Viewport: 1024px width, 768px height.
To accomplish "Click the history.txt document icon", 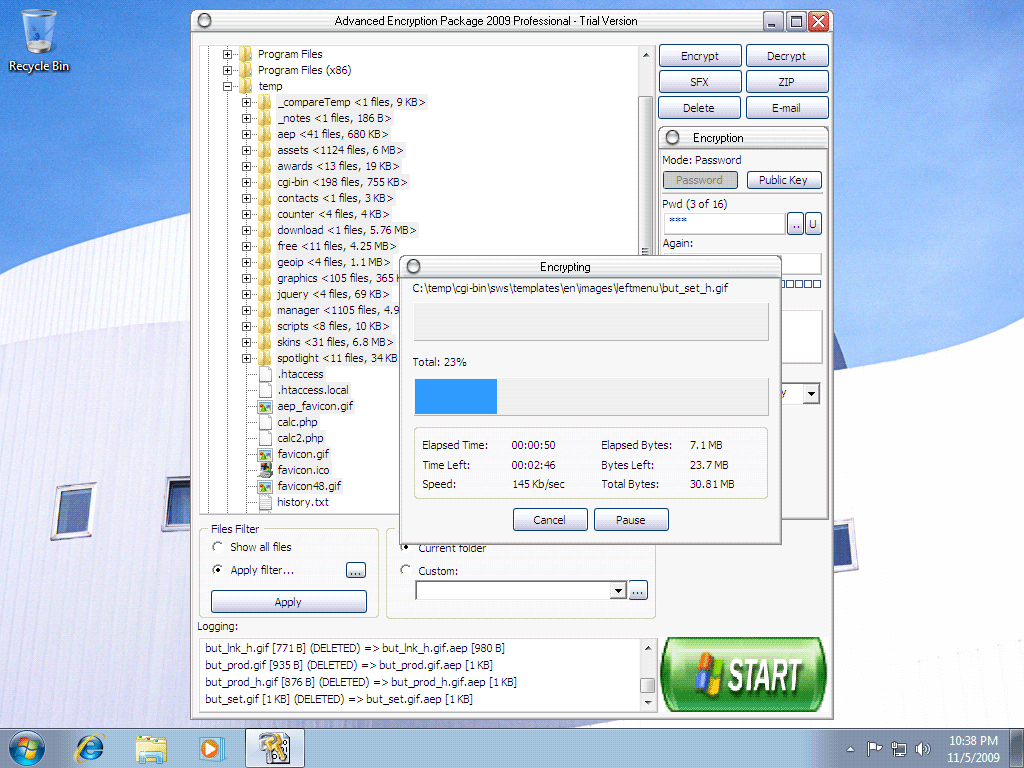I will 265,502.
